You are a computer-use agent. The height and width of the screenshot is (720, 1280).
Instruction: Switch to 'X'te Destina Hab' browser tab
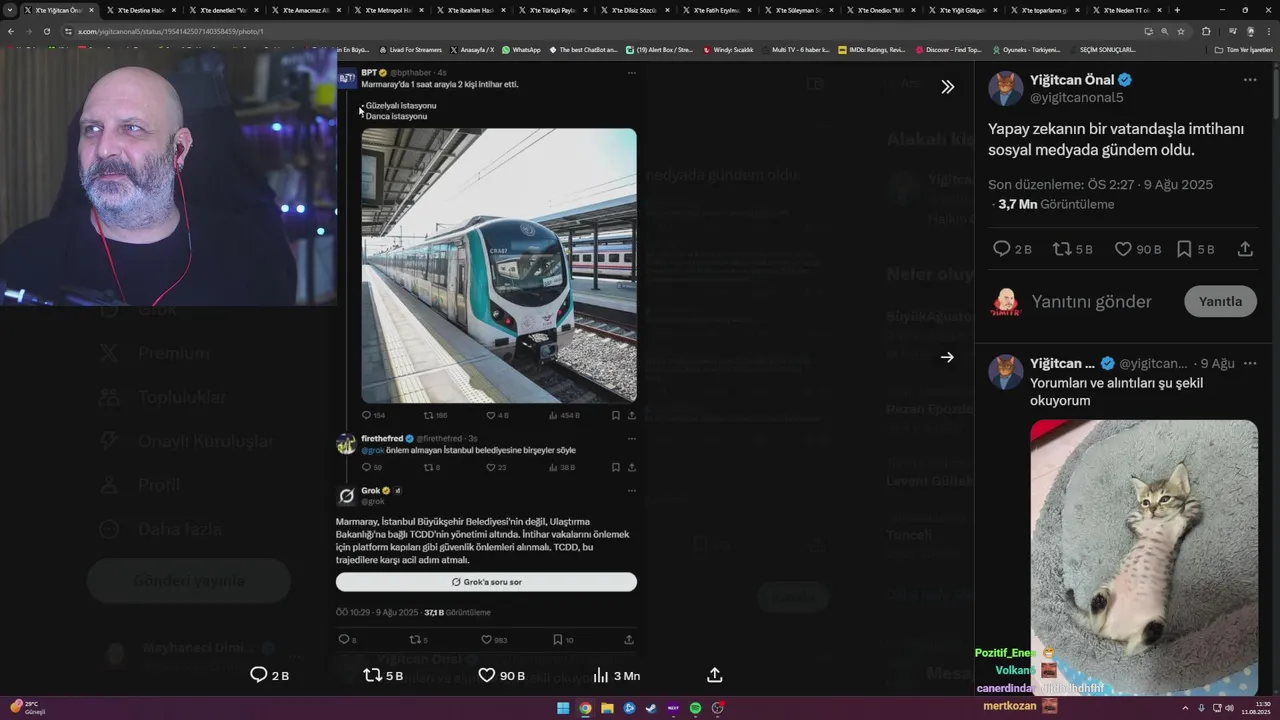tap(140, 10)
